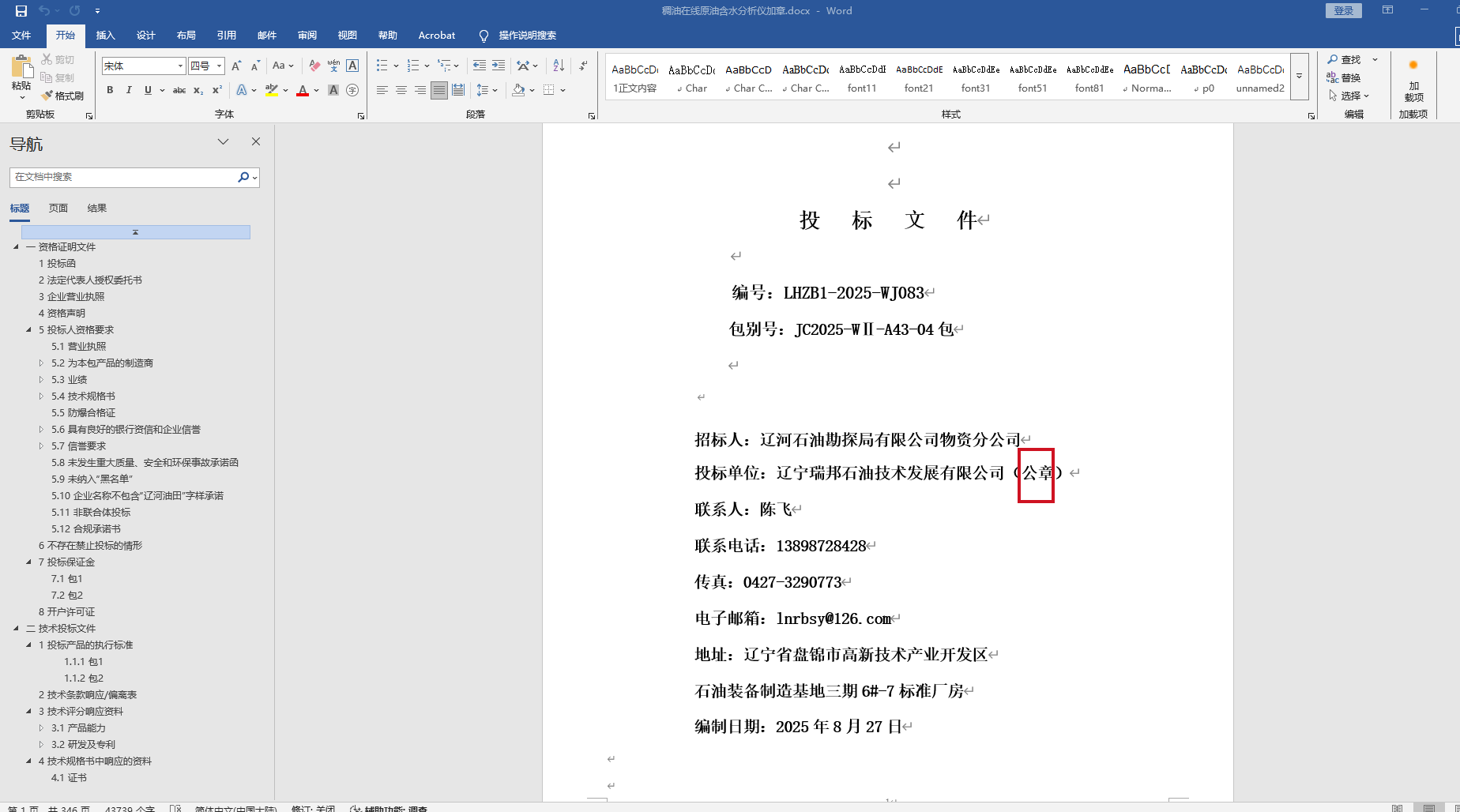
Task: Align paragraph text to the left
Action: coord(382,91)
